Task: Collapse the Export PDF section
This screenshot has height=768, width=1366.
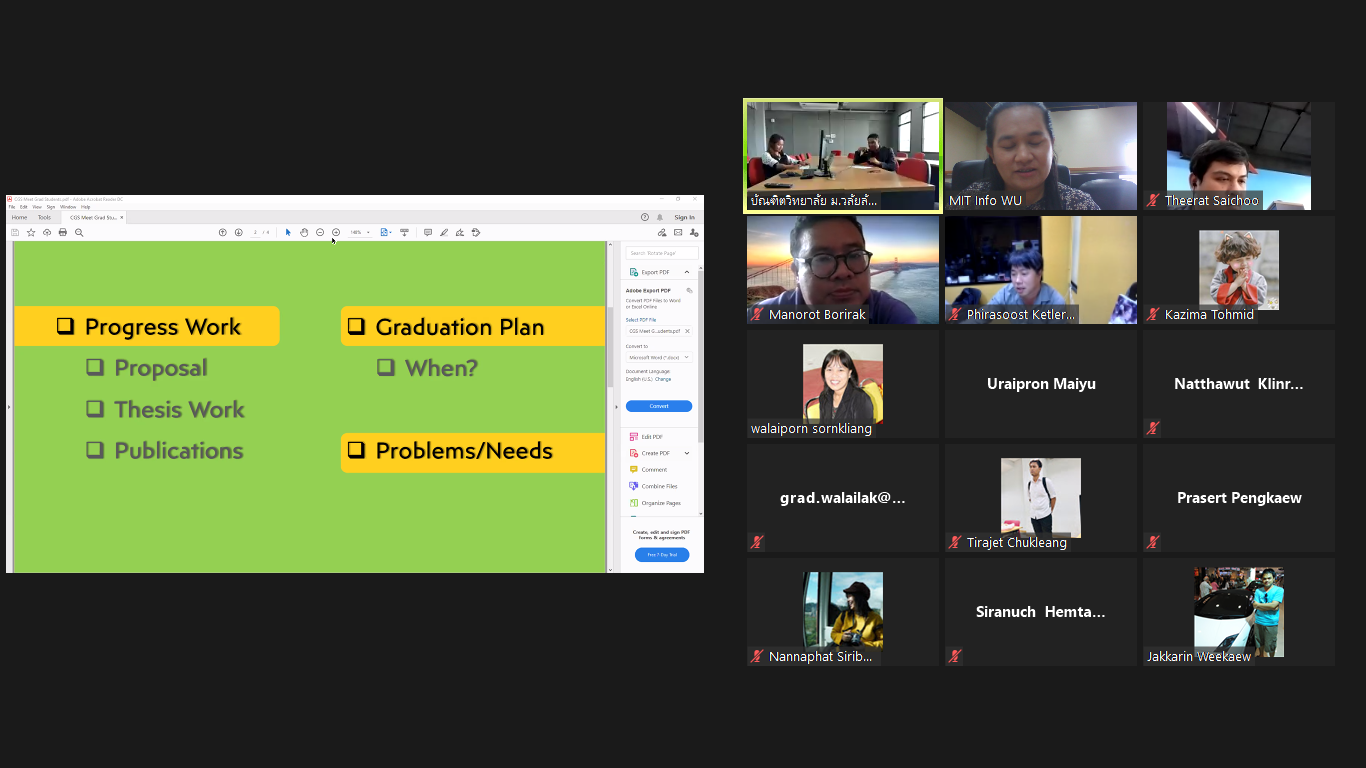Action: coord(687,272)
